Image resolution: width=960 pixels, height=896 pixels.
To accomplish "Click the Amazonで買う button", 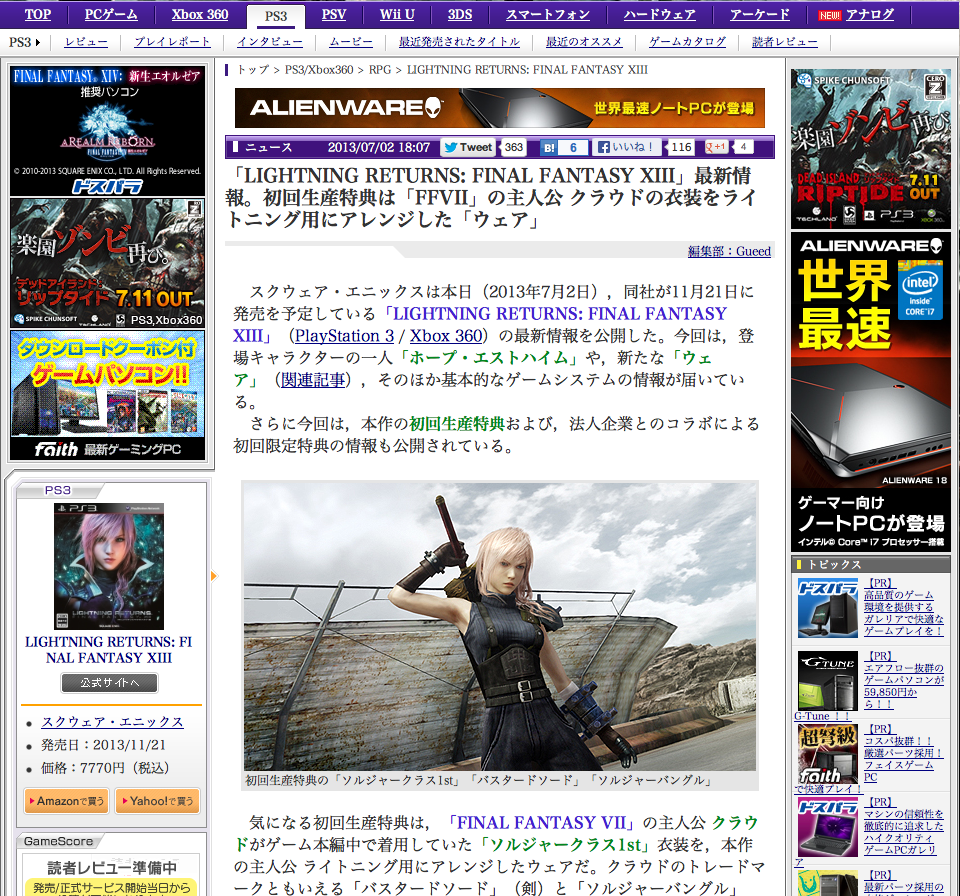I will (x=66, y=801).
